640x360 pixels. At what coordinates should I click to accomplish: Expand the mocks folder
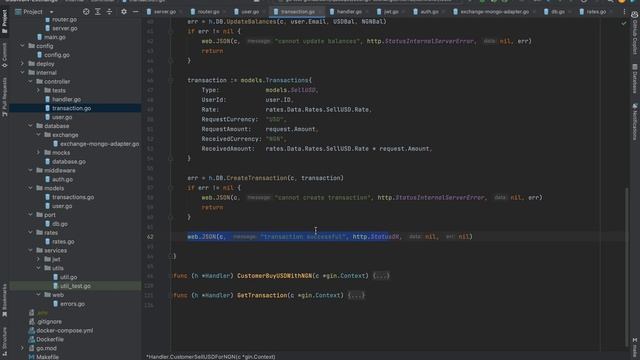[39, 153]
